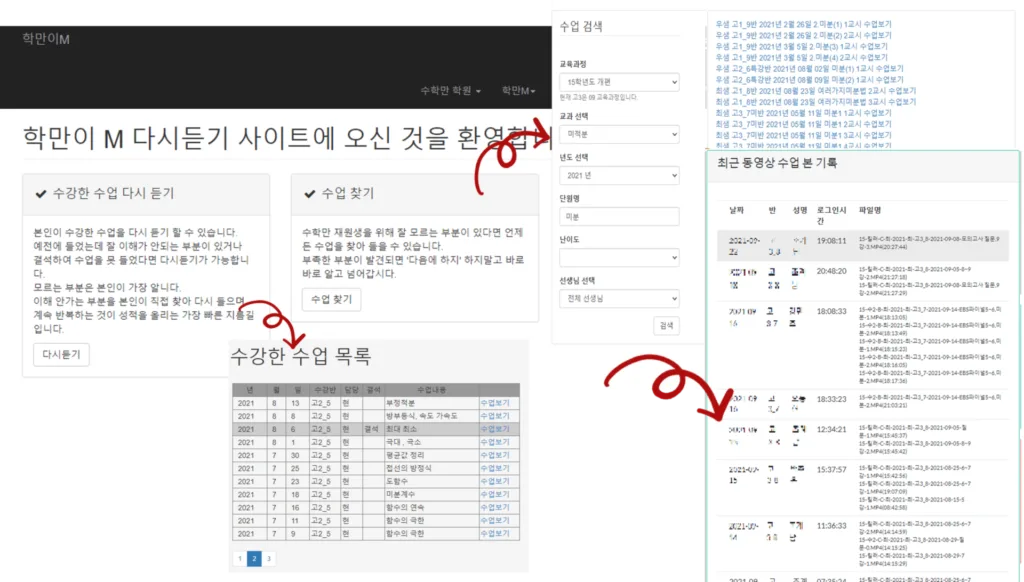Viewport: 1024px width, 582px height.
Task: Expand the 교육과정 dropdown showing 15학년도 개편
Action: [619, 82]
